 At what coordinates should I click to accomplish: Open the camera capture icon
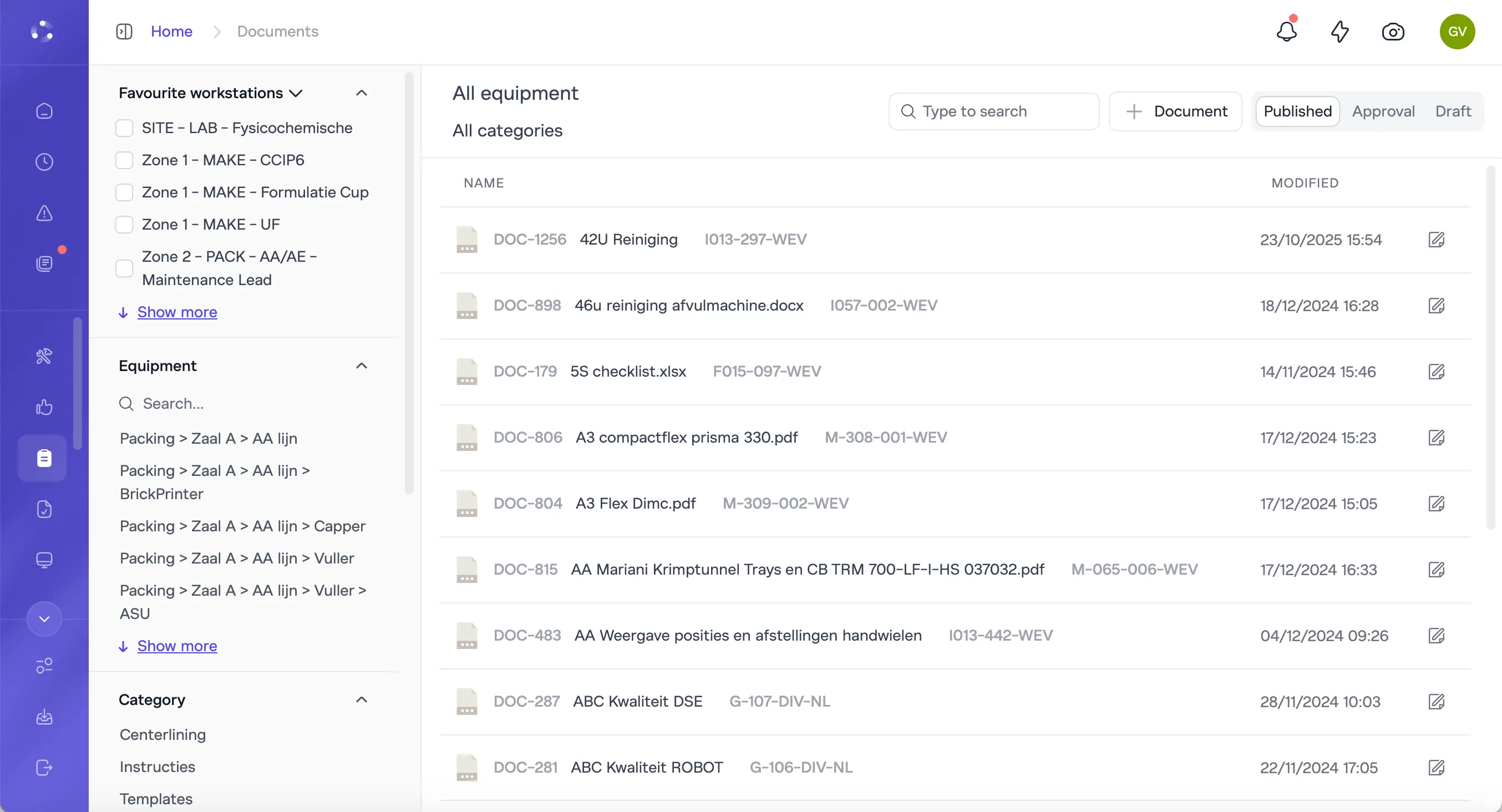pos(1393,32)
